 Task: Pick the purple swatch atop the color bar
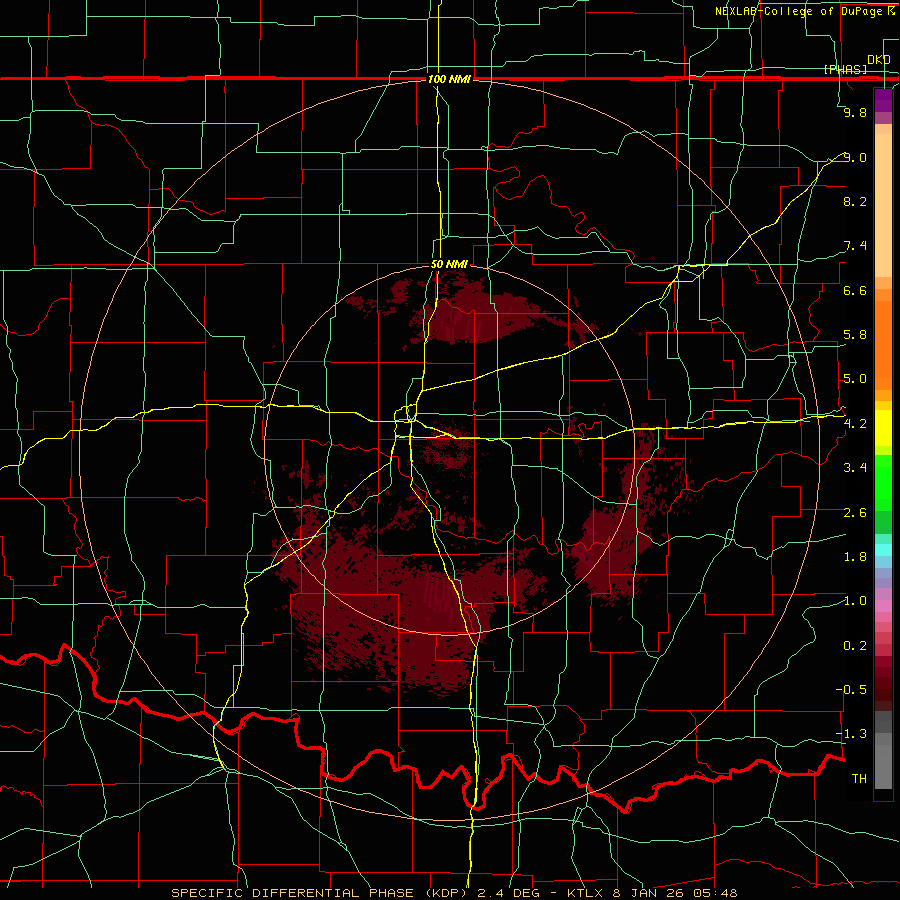coord(883,100)
